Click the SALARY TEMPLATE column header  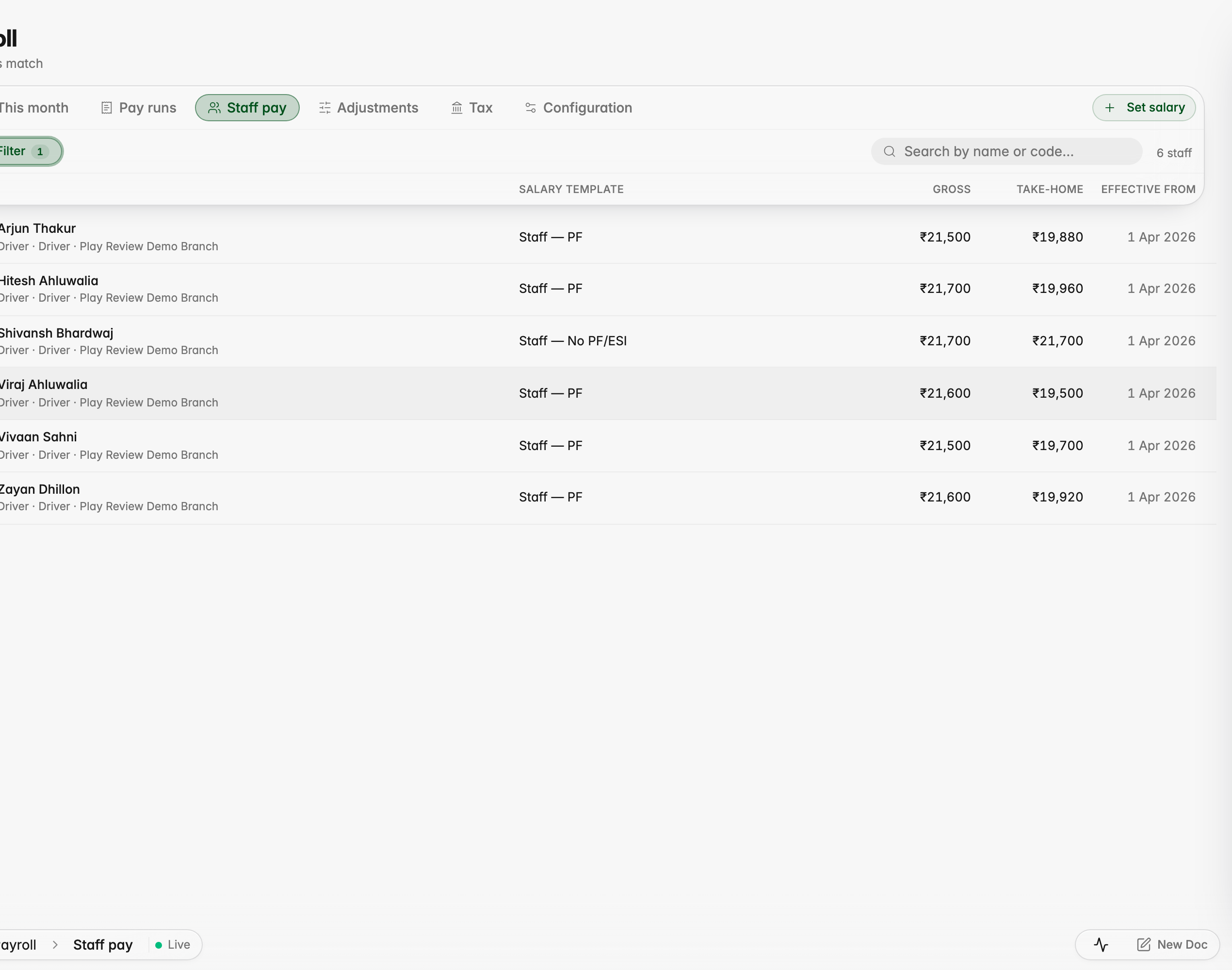tap(571, 189)
